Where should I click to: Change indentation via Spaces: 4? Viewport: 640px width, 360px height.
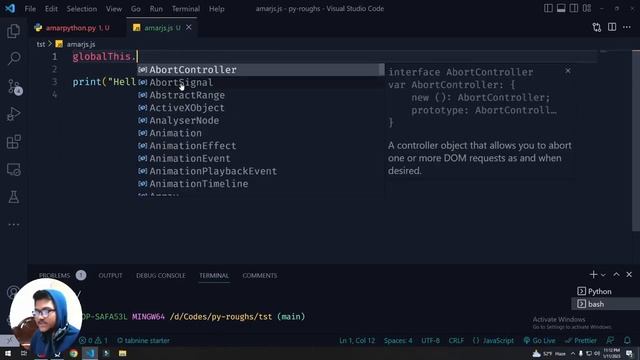tap(398, 340)
